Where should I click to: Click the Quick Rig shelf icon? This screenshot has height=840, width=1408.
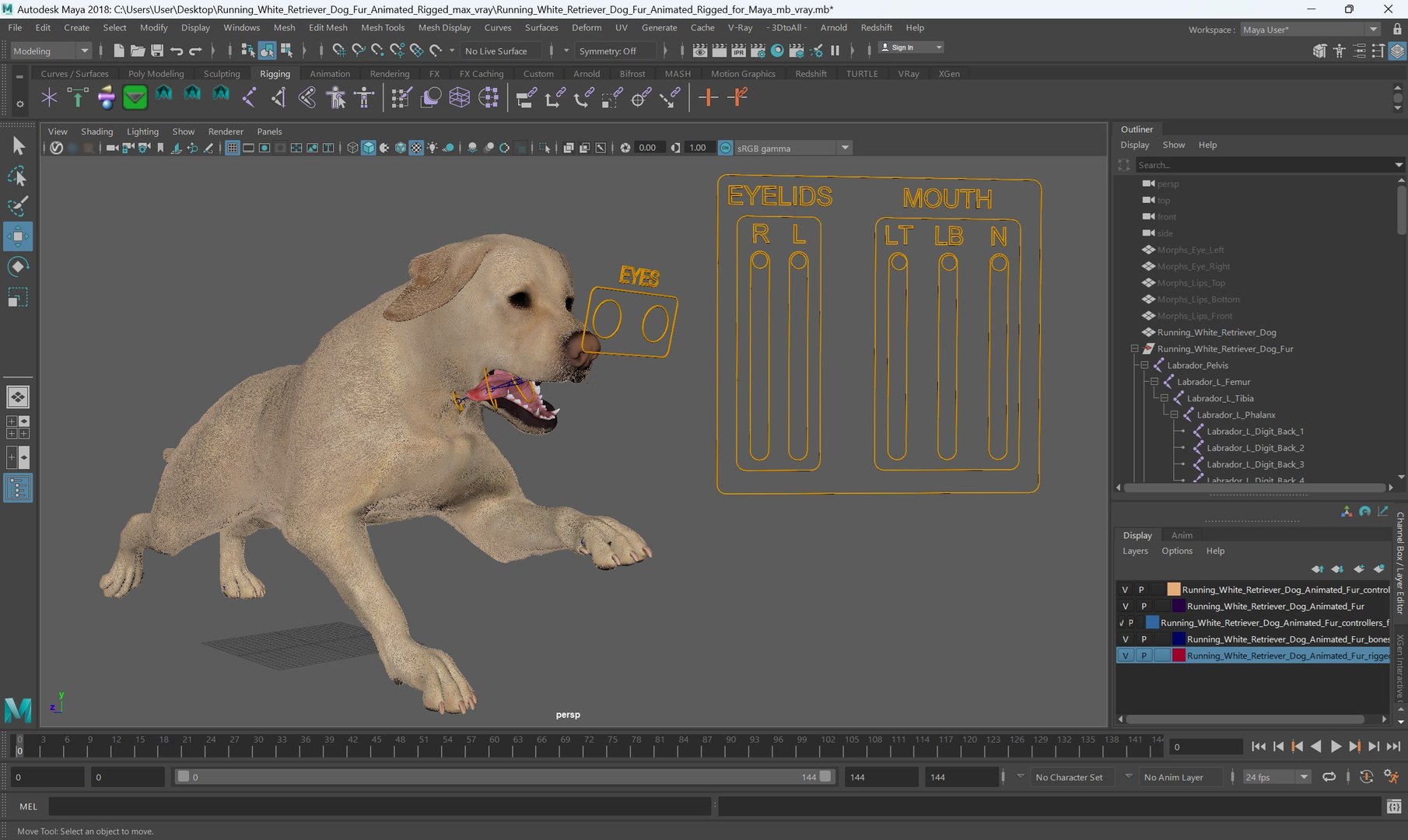coord(335,97)
